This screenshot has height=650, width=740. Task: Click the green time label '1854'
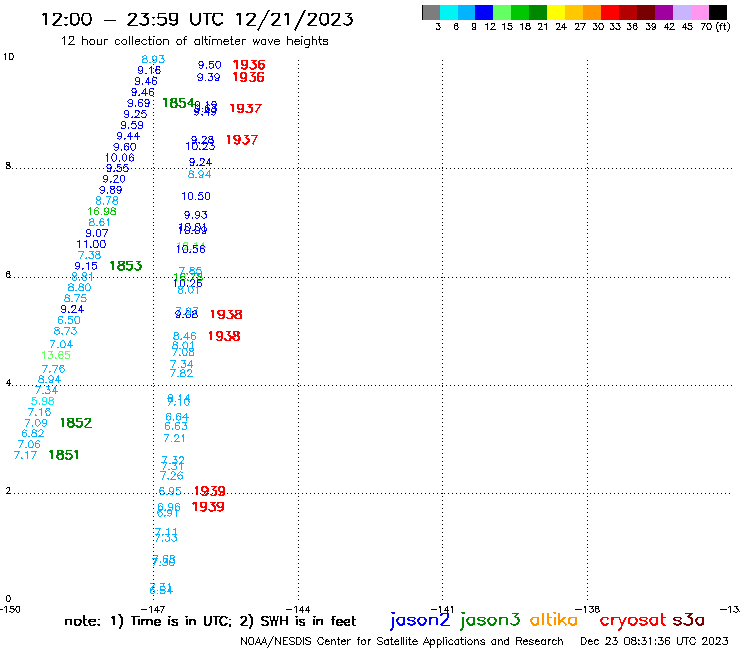[178, 103]
